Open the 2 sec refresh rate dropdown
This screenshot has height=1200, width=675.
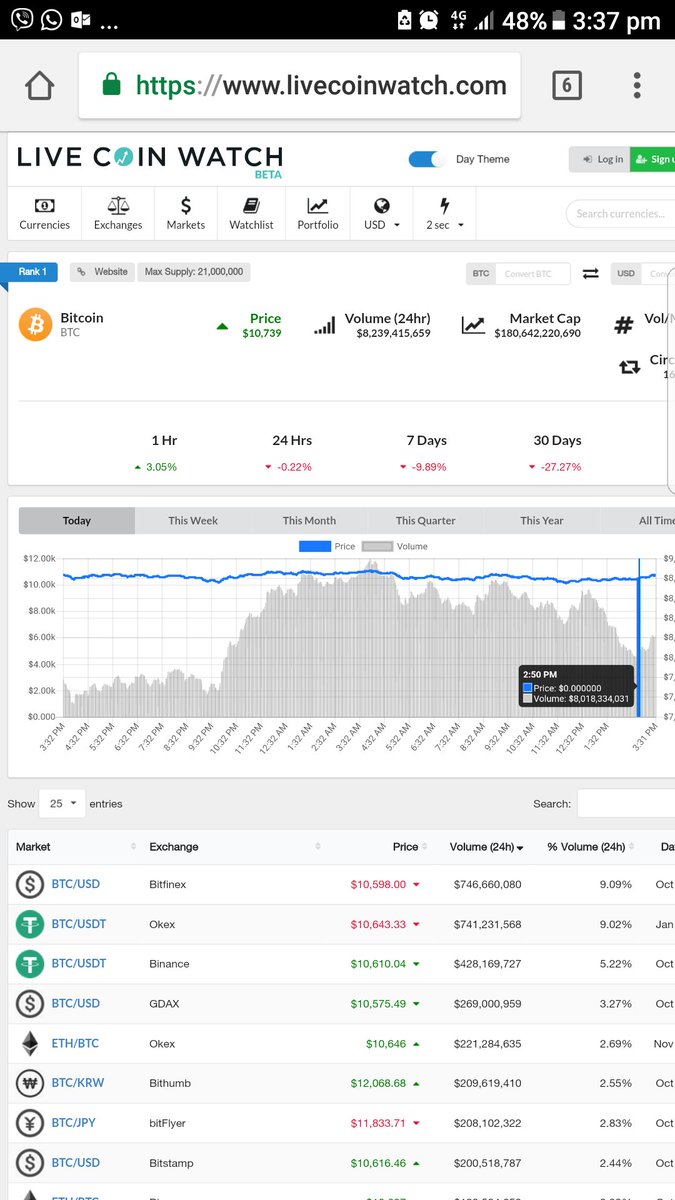[445, 212]
